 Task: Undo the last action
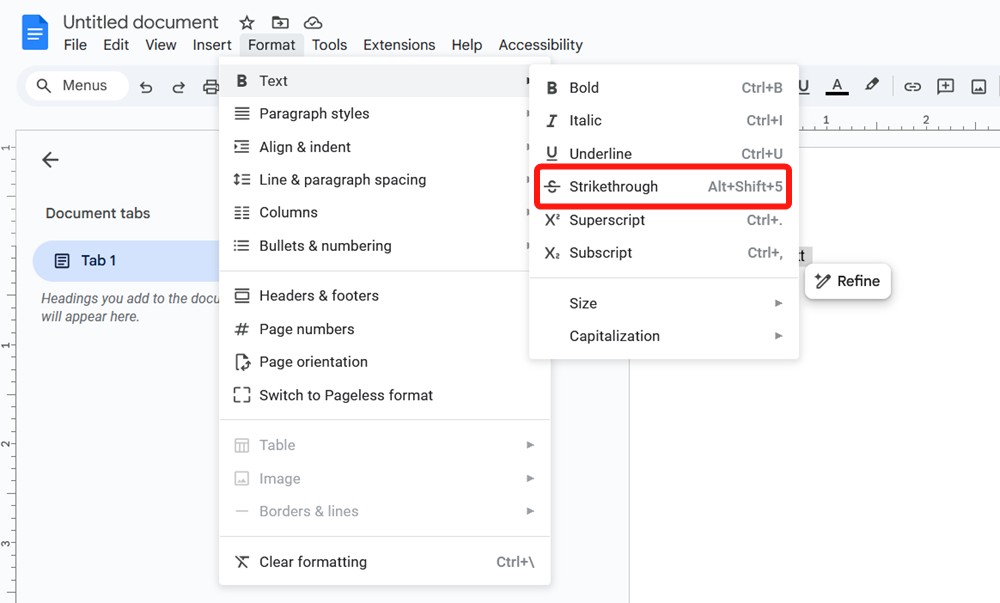pyautogui.click(x=146, y=87)
